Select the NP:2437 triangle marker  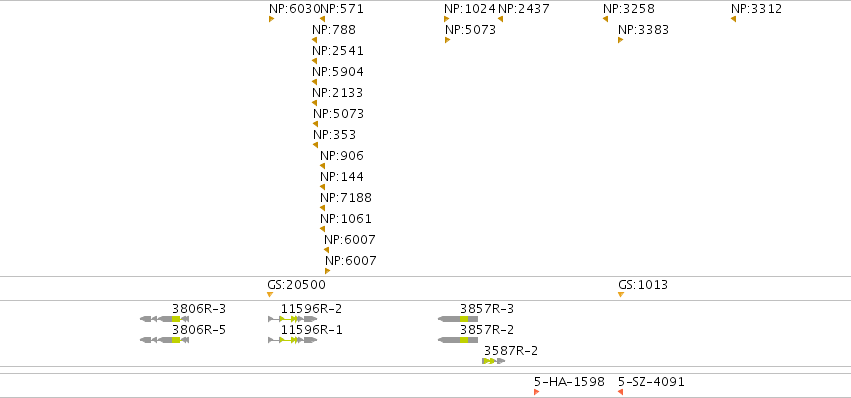(x=500, y=20)
